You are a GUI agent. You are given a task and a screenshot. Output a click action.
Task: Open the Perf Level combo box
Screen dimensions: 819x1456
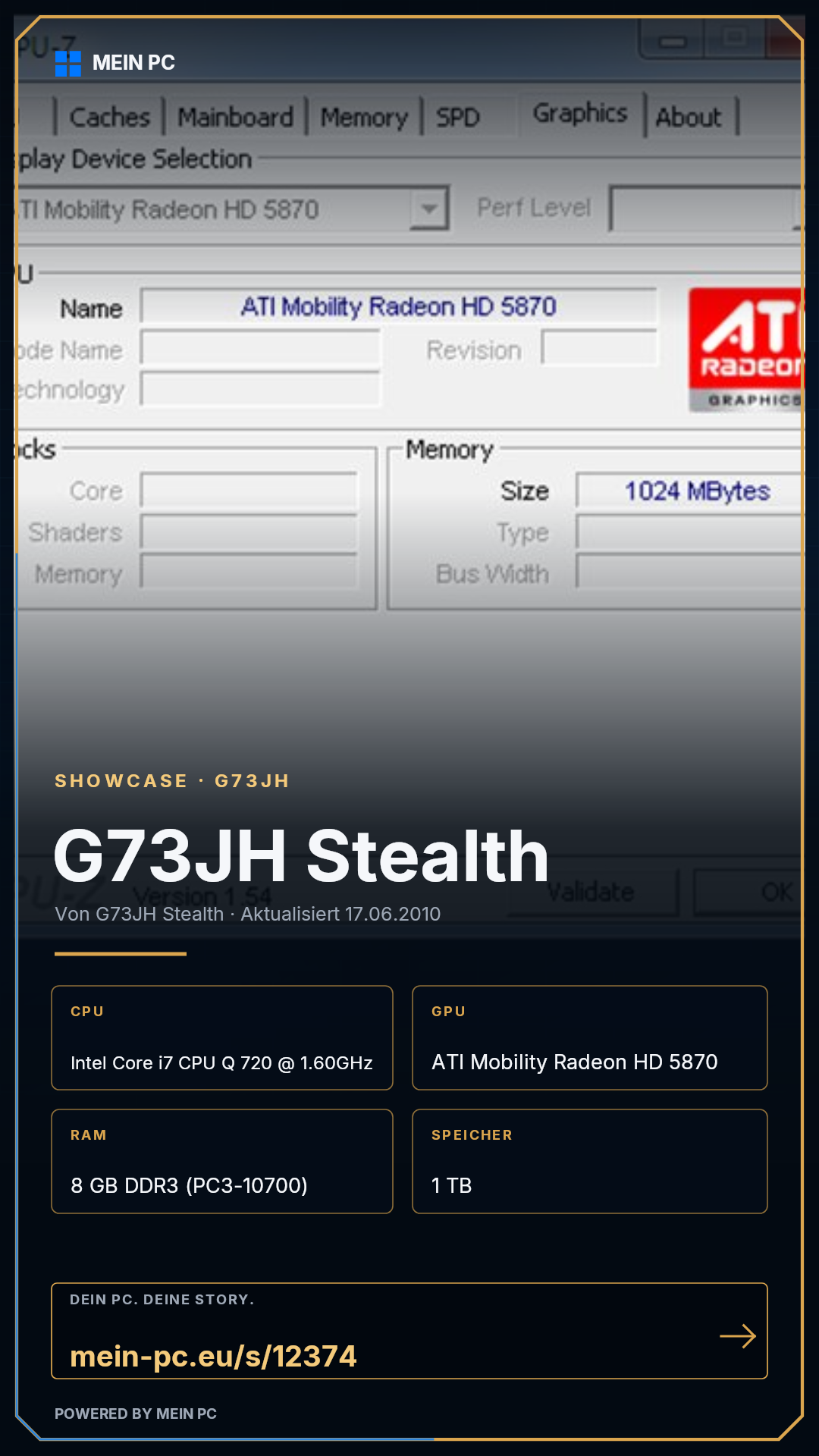705,208
